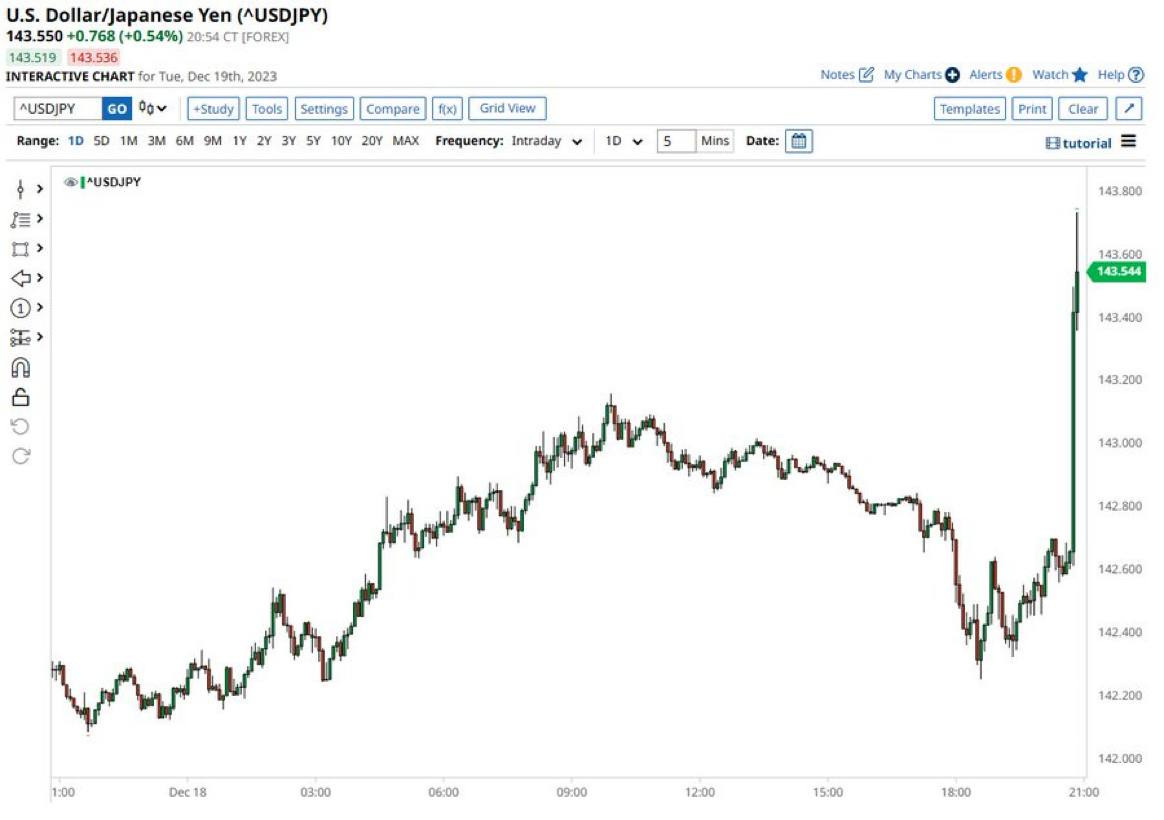Open the candlestick chart type dropdown
Viewport: 1164px width, 820px height.
pos(153,109)
